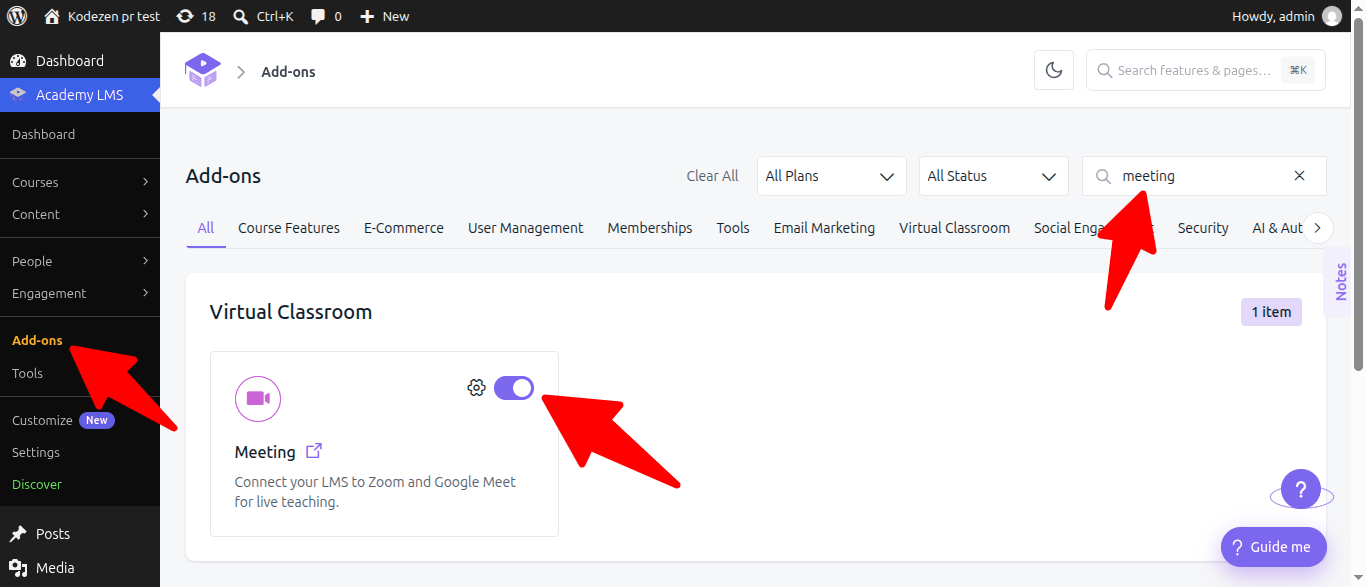This screenshot has height=587, width=1366.
Task: Click the Clear All filters link
Action: point(712,176)
